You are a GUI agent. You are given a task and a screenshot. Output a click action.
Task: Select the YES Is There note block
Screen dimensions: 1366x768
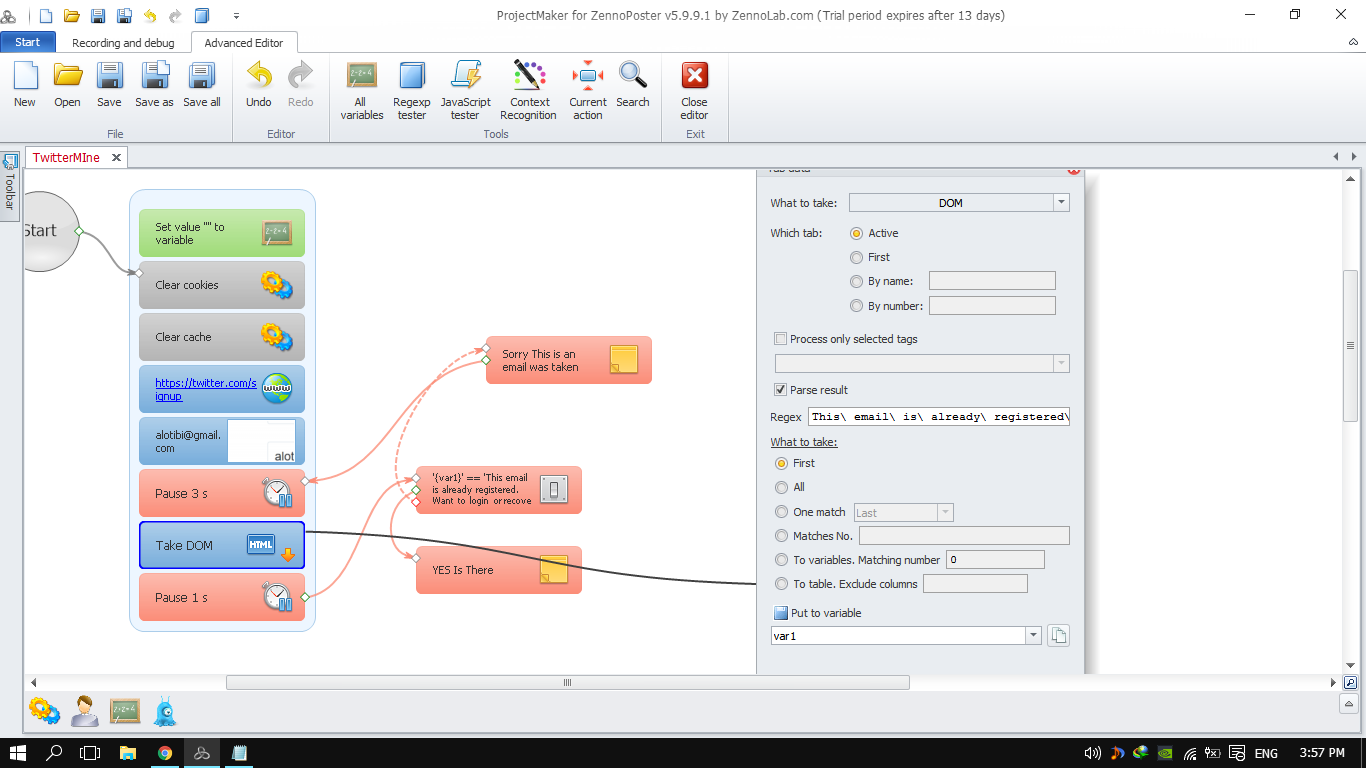pos(499,570)
